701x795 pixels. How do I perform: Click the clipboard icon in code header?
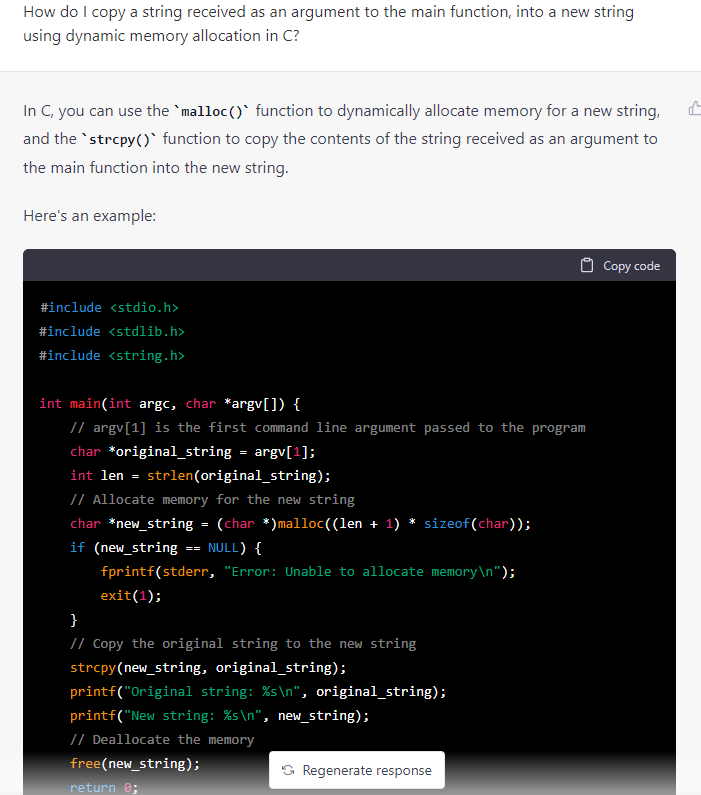point(586,265)
